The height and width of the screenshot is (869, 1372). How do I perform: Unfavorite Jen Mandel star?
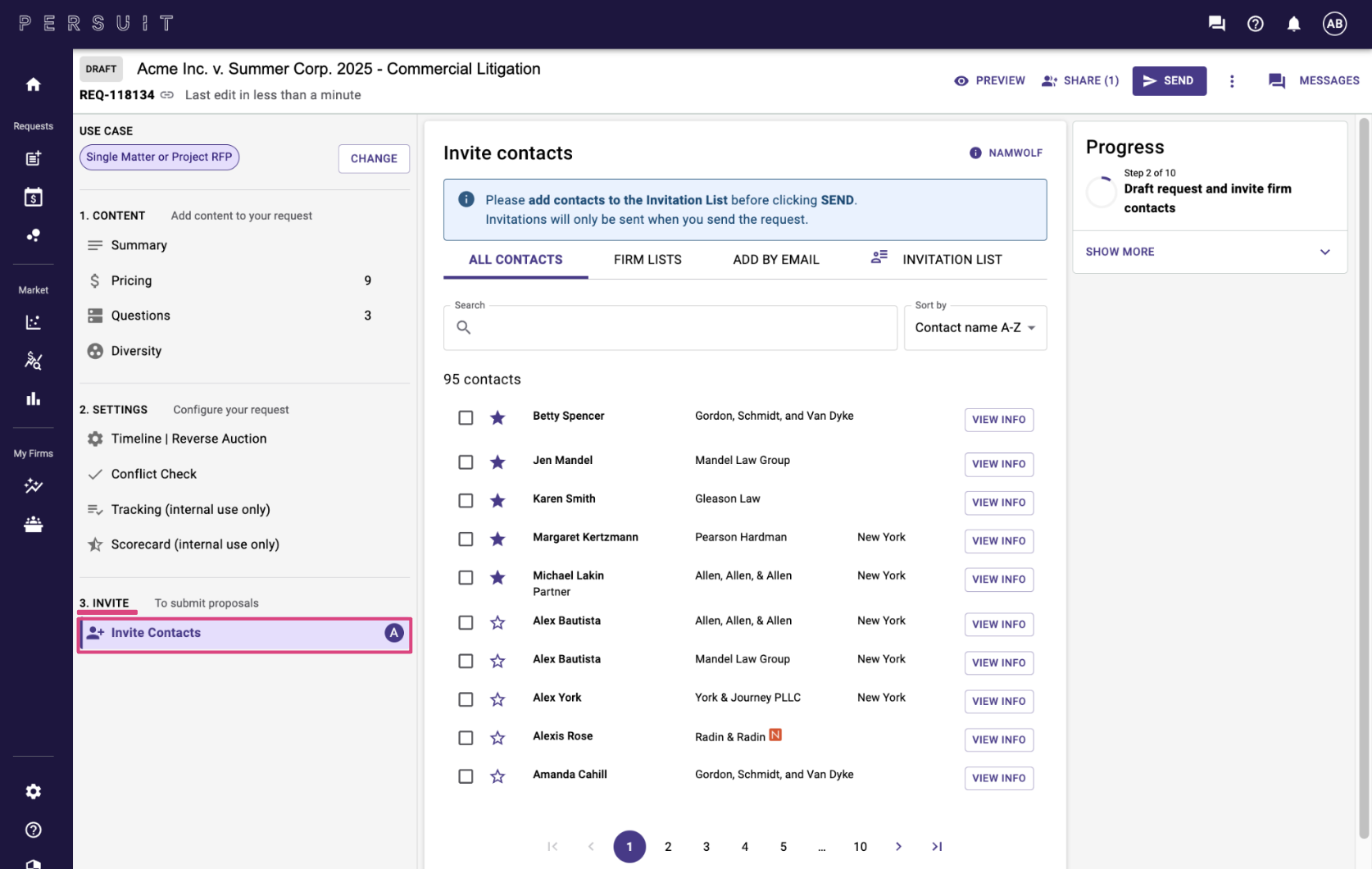click(497, 462)
